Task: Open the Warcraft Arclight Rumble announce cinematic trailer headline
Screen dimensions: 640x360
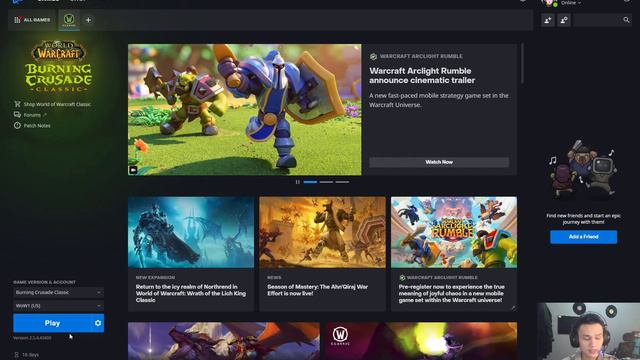Action: coord(422,76)
